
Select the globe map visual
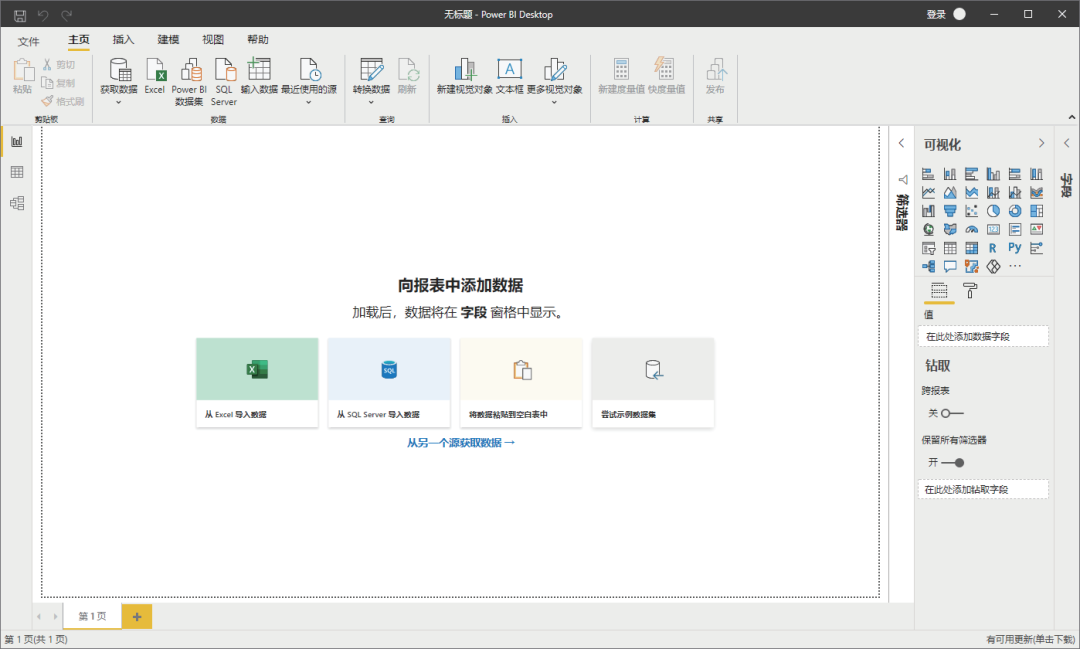[928, 229]
